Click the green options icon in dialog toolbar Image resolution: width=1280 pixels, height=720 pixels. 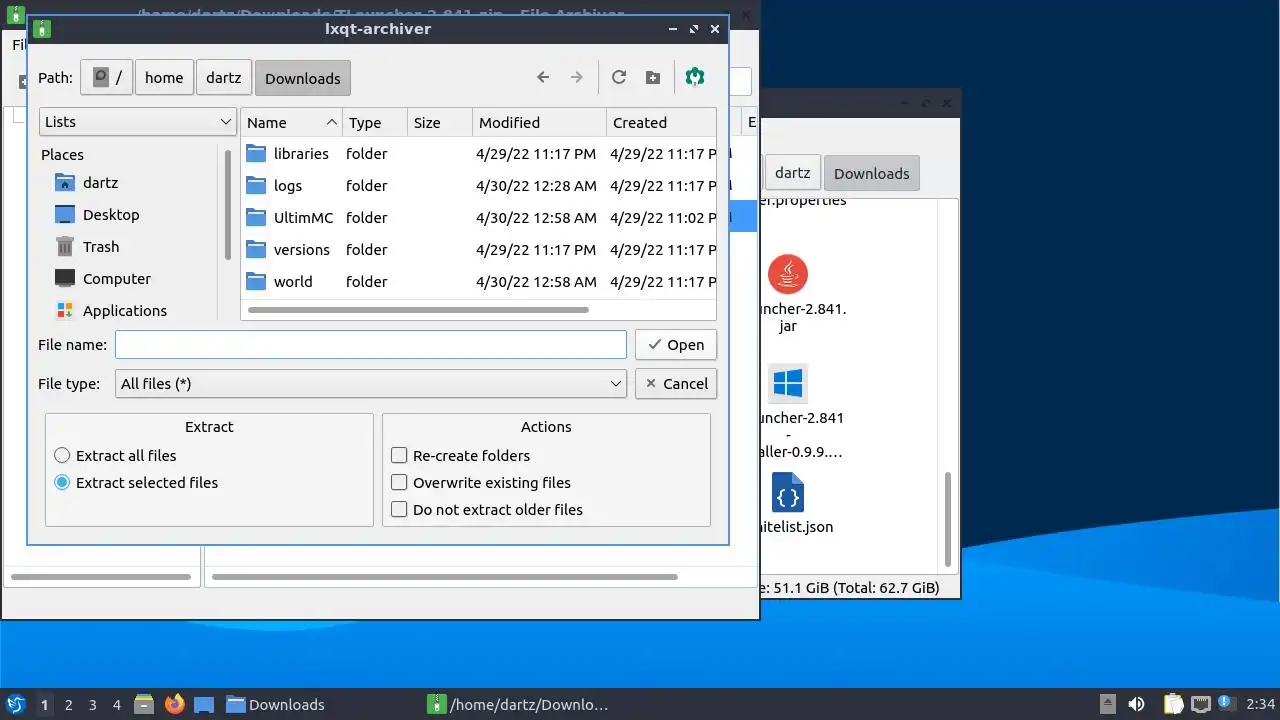point(695,77)
